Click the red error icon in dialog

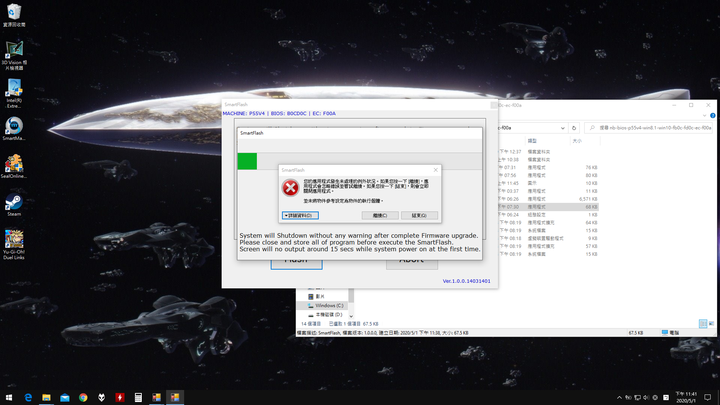tap(290, 188)
